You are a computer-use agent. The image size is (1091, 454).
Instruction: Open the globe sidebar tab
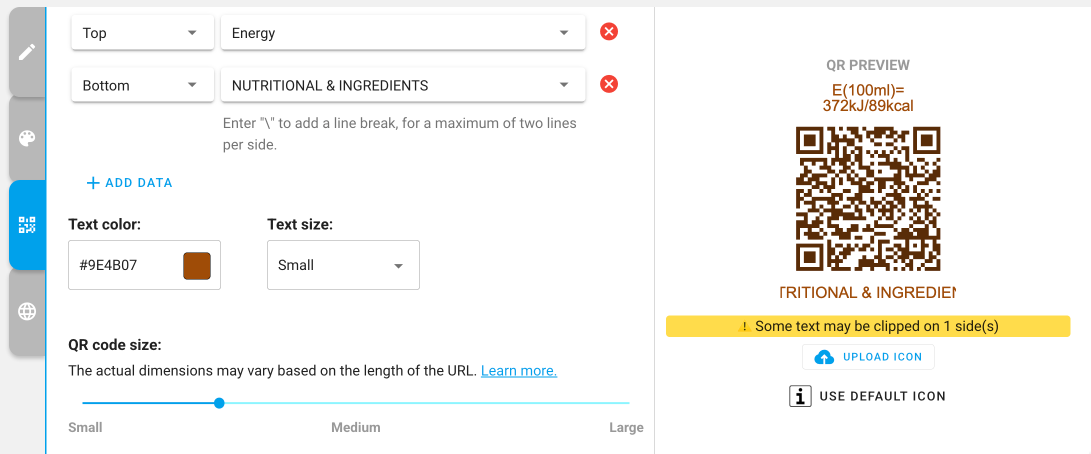[x=27, y=311]
